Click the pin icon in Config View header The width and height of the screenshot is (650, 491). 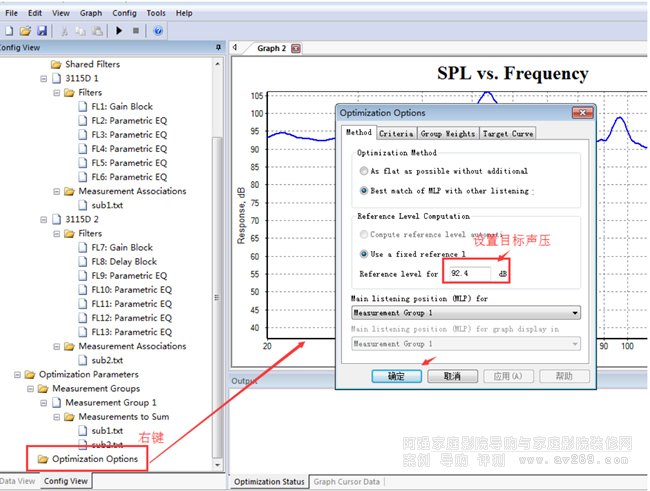click(x=218, y=47)
